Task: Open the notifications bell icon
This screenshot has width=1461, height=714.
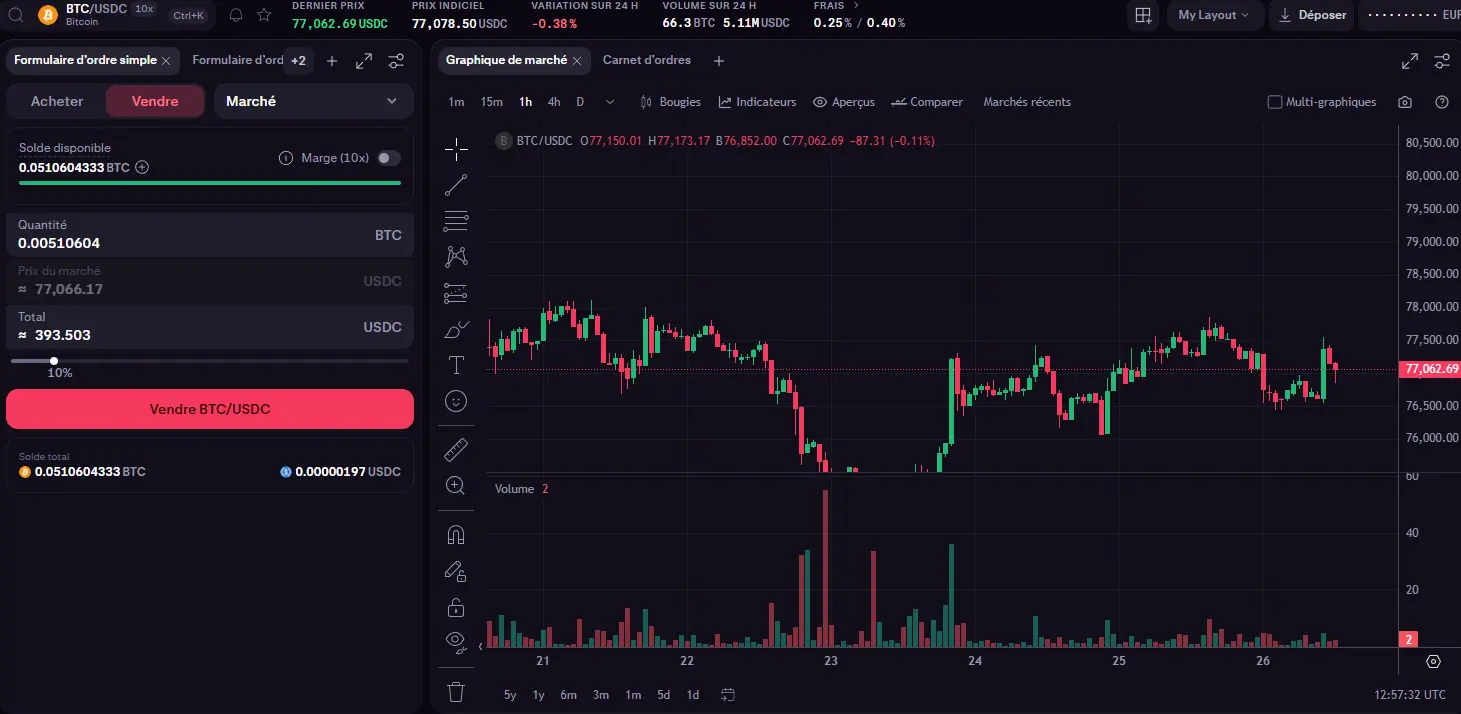Action: 236,15
